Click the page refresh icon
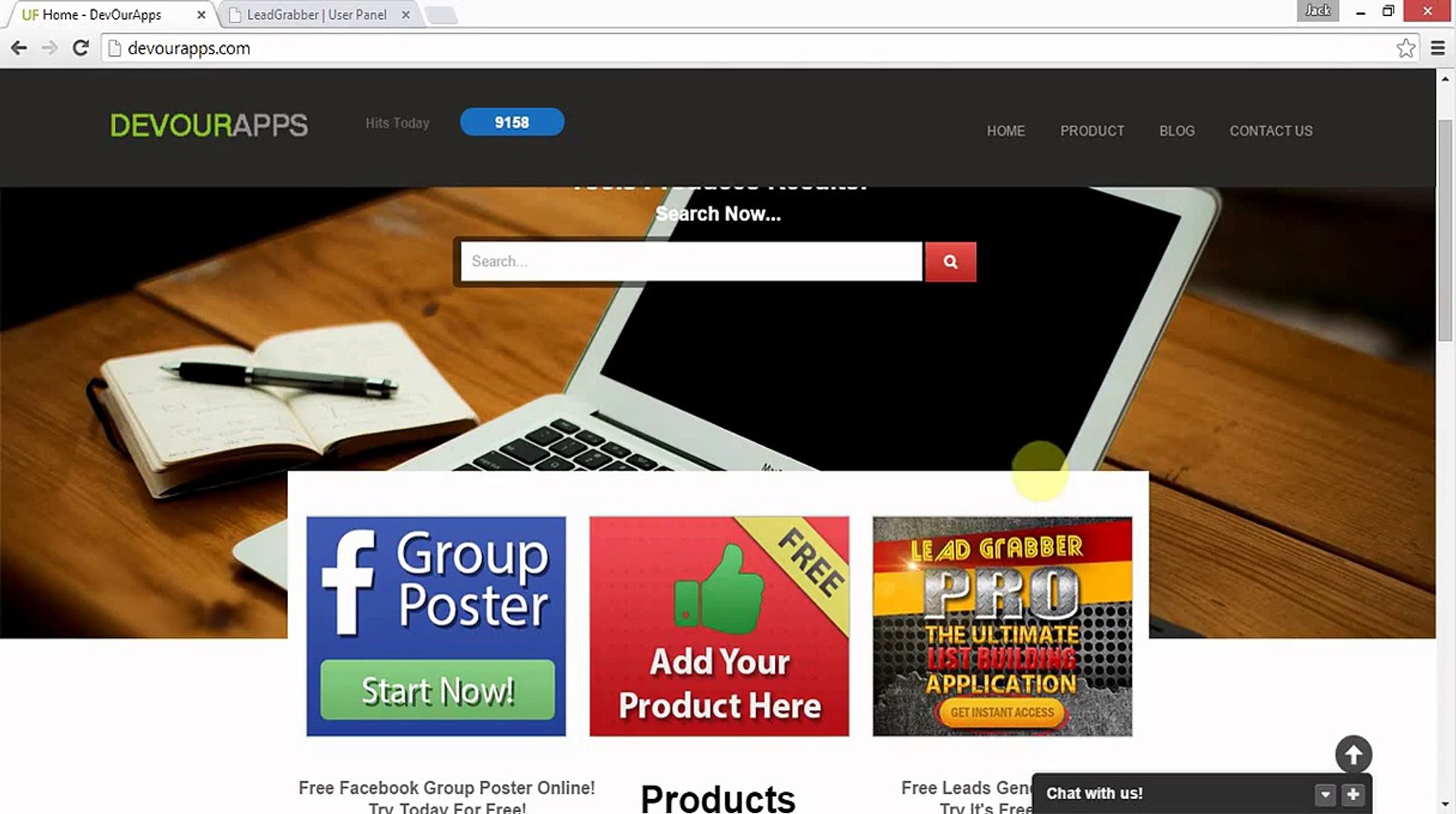The height and width of the screenshot is (814, 1456). tap(81, 48)
